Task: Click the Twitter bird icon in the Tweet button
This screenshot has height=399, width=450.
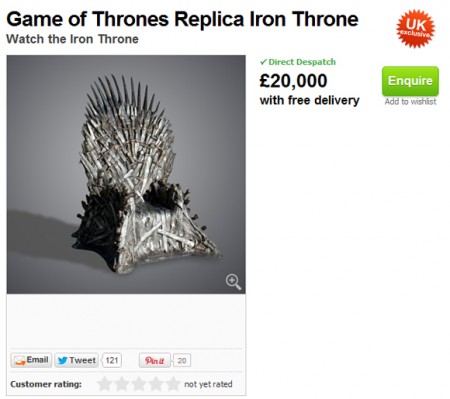Action: (x=62, y=360)
